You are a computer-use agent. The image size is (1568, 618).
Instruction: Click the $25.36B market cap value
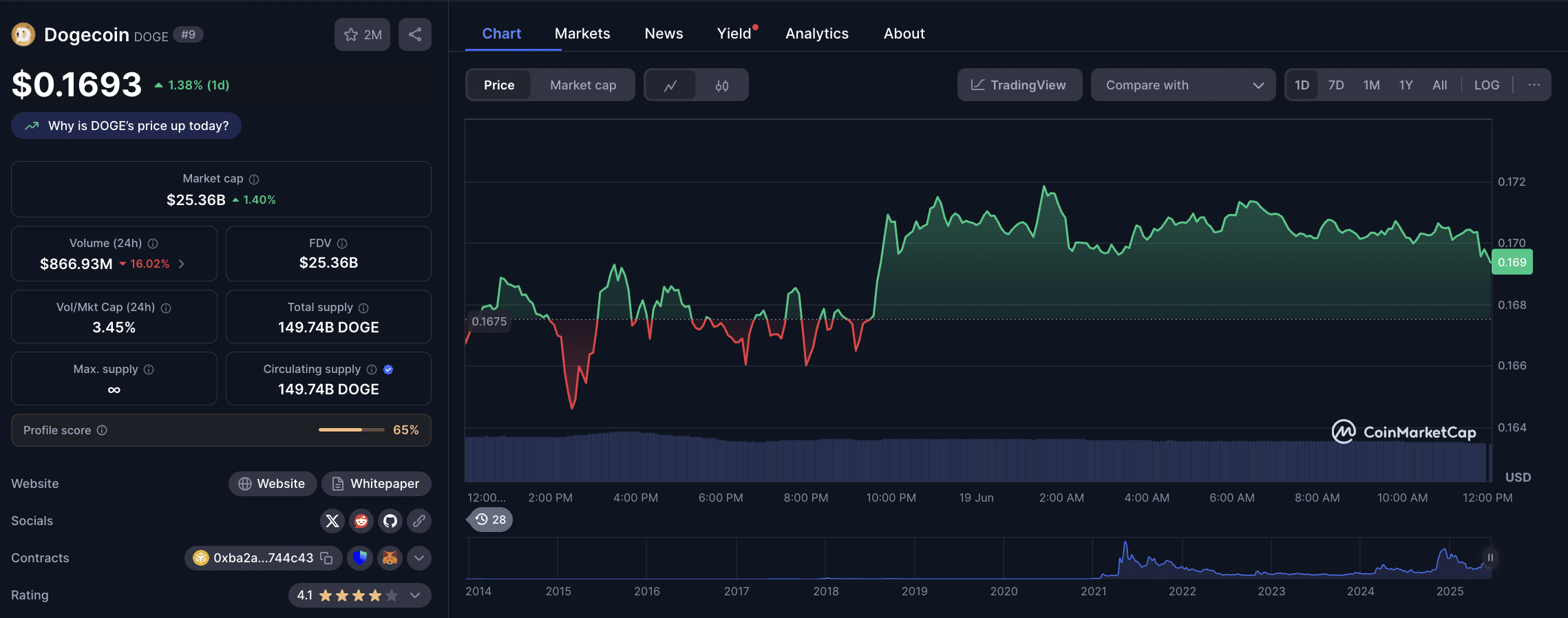pos(196,200)
